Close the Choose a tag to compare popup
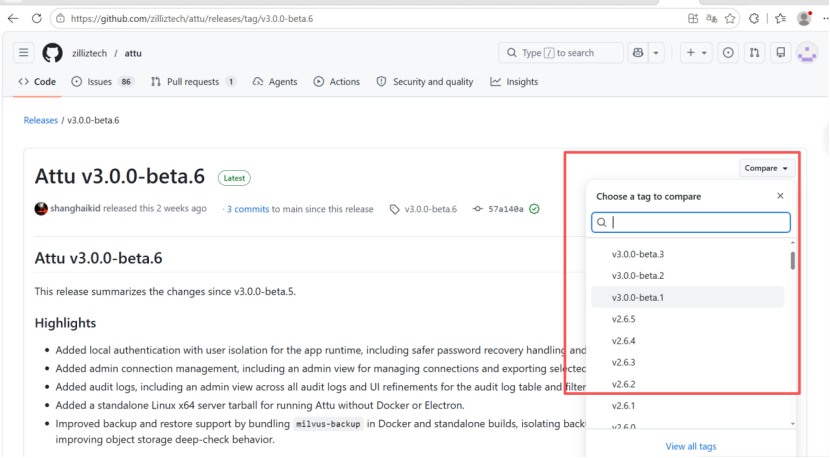 tap(780, 196)
